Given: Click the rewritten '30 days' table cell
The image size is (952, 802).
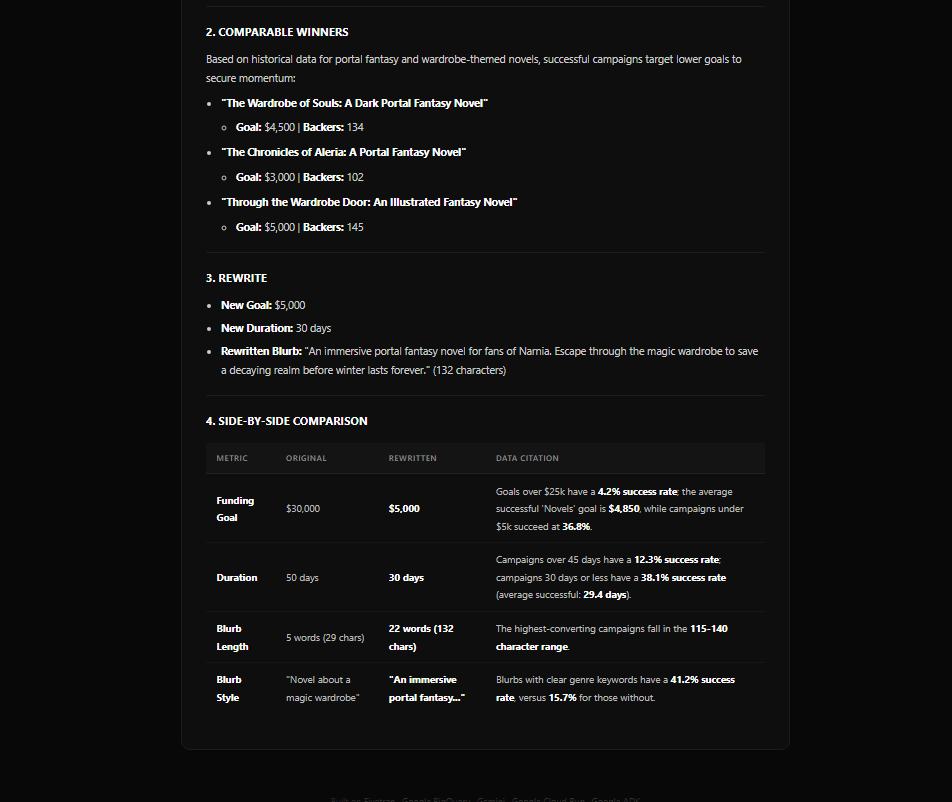Looking at the screenshot, I should point(406,577).
